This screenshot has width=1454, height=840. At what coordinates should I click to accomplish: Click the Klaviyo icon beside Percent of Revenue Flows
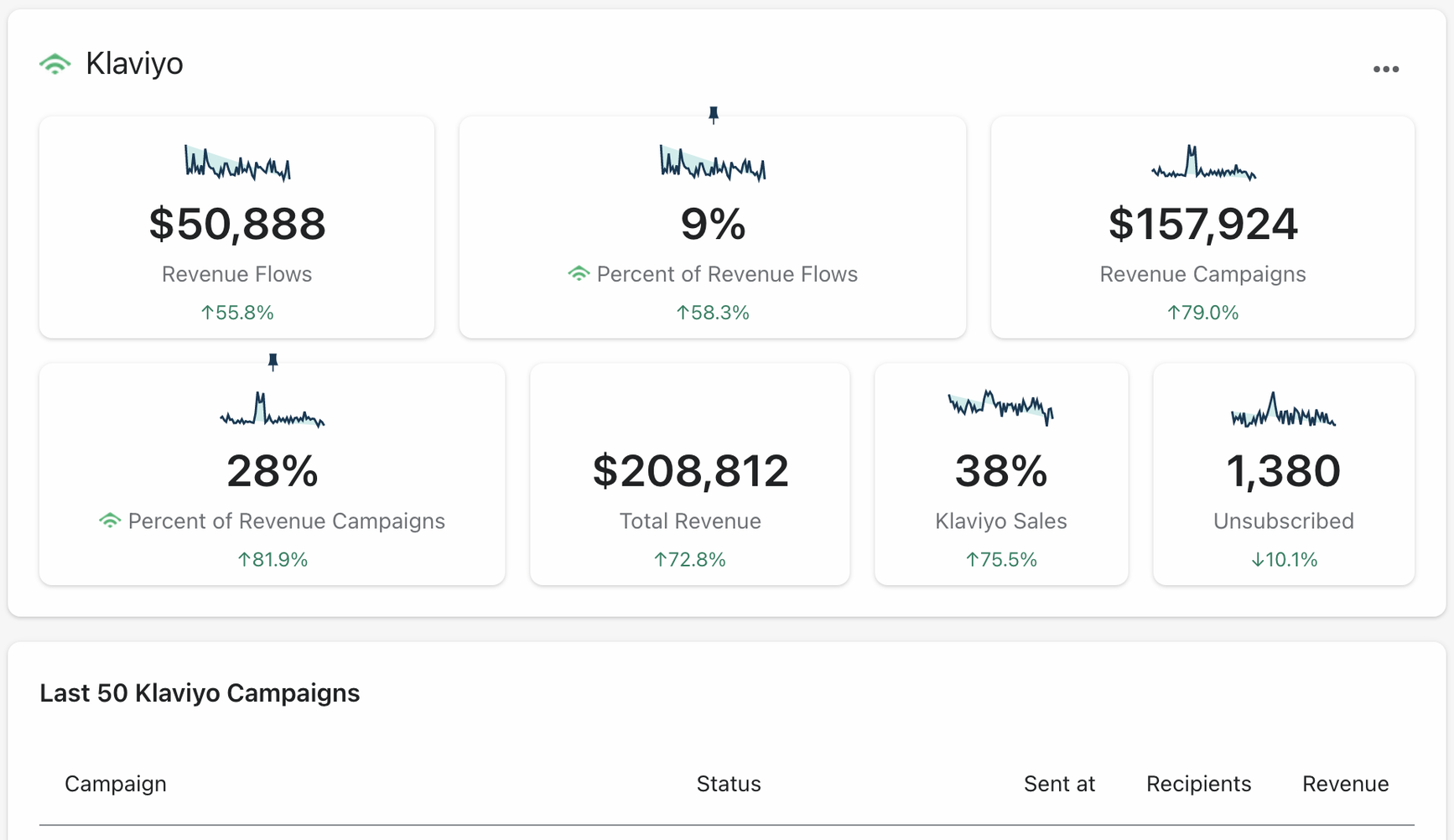pyautogui.click(x=579, y=273)
